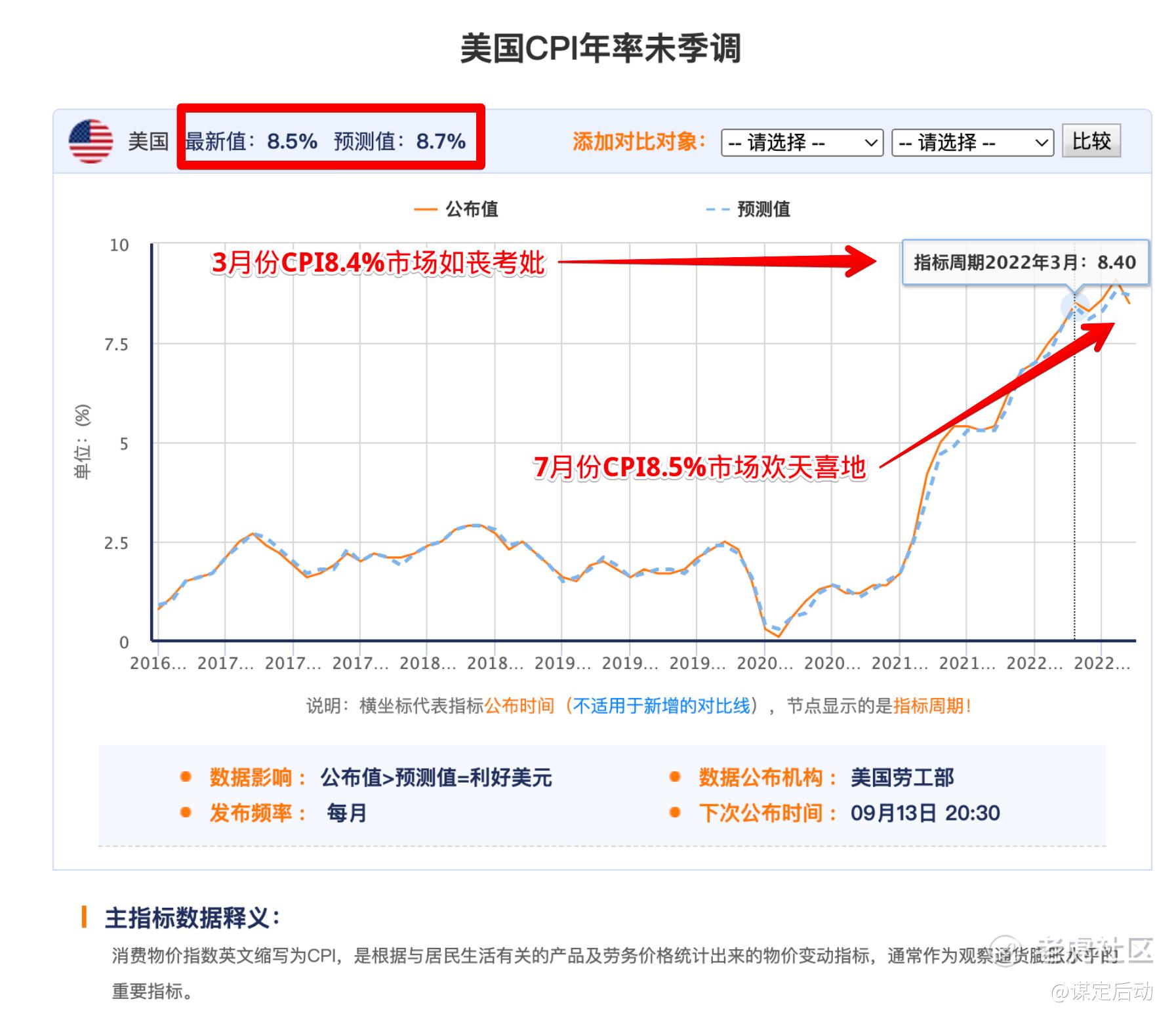Image resolution: width=1176 pixels, height=1018 pixels.
Task: Click the 美国 country label
Action: click(148, 141)
